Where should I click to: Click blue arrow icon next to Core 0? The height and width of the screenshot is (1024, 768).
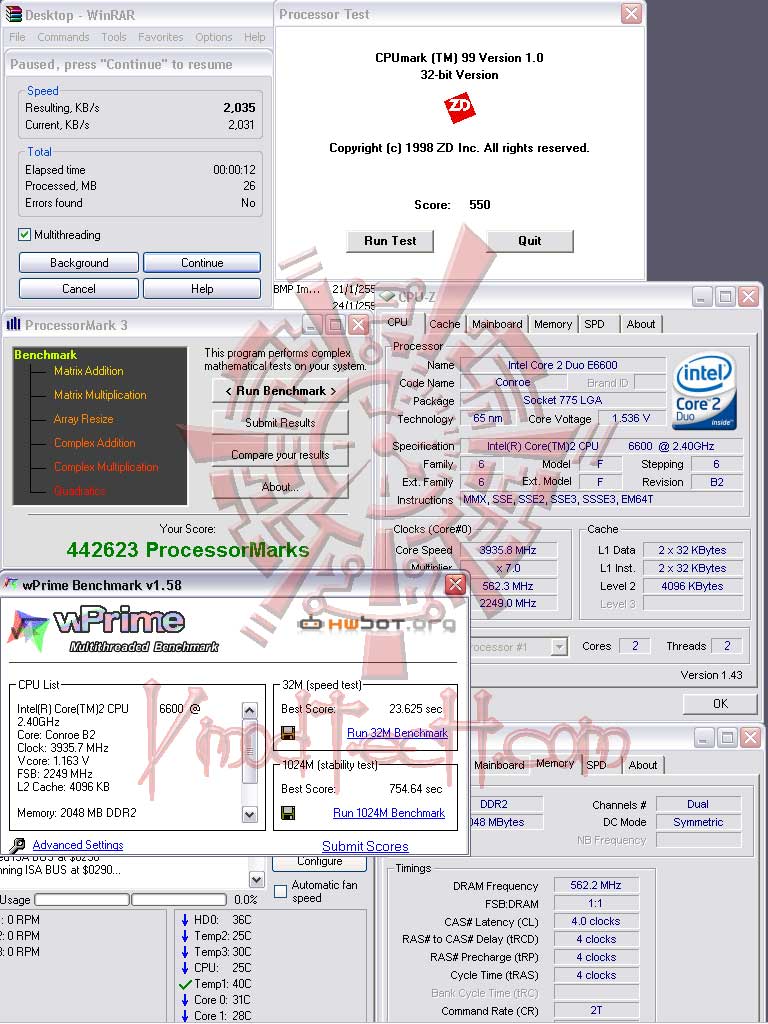(x=185, y=1000)
